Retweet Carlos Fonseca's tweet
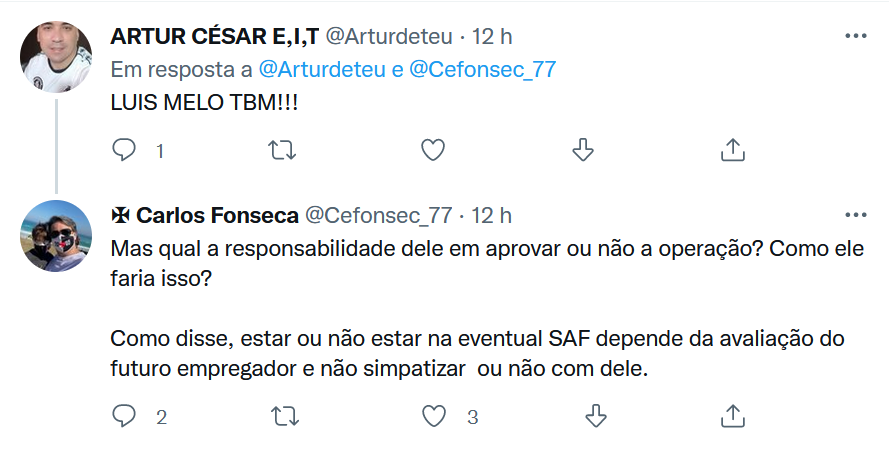The height and width of the screenshot is (449, 889). point(283,415)
